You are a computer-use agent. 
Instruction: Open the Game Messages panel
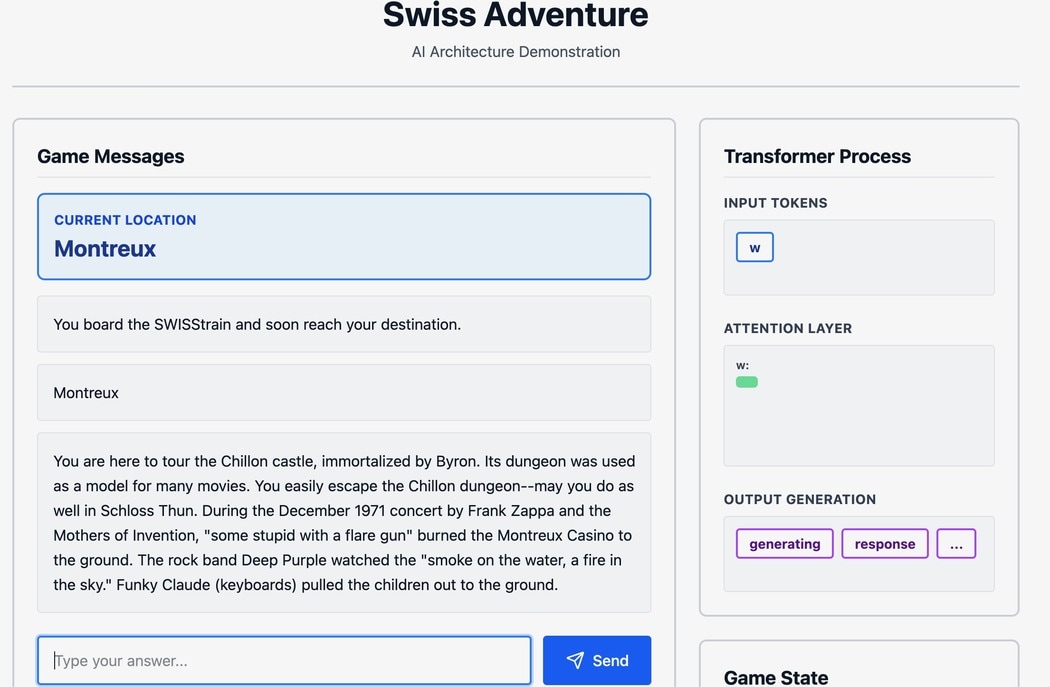[110, 156]
